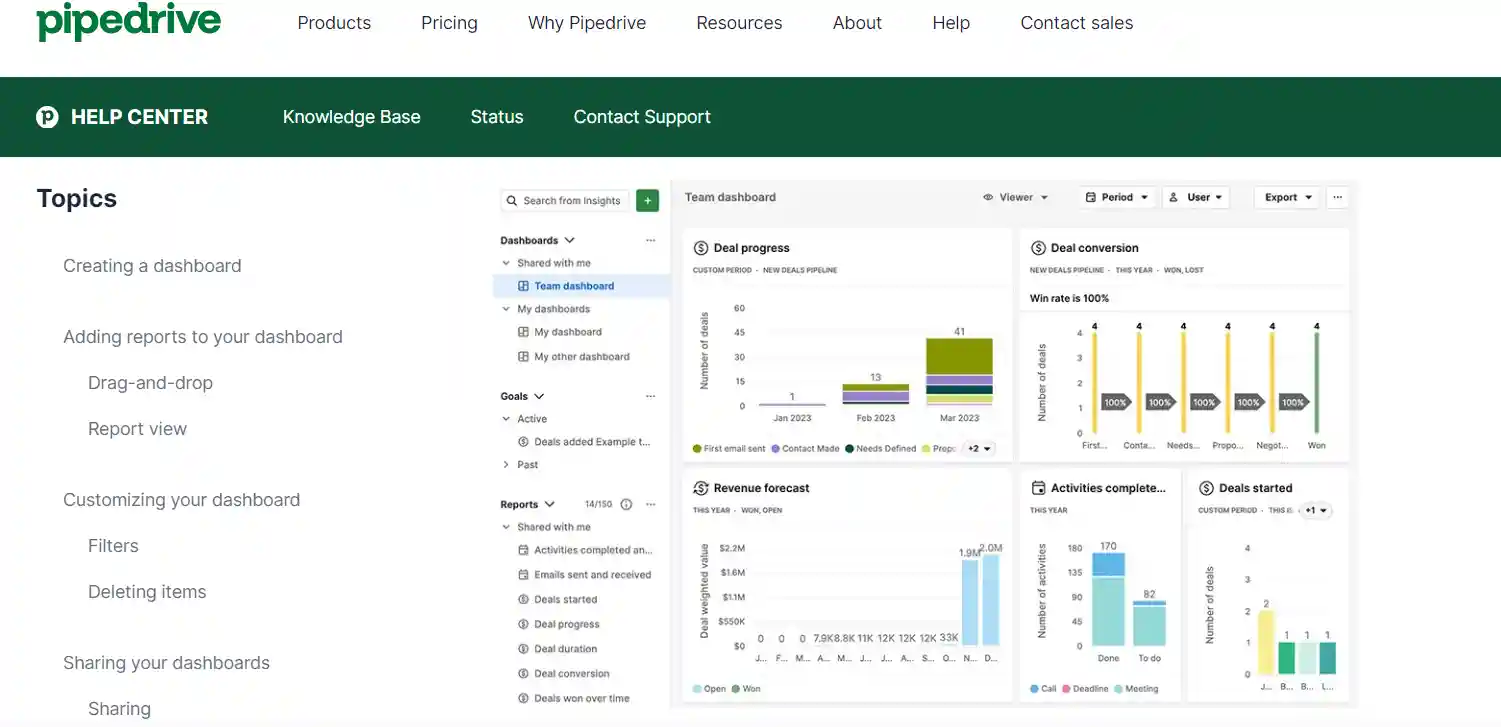Click the dollar icon beside Deal duration report
Image resolution: width=1501 pixels, height=727 pixels.
523,649
